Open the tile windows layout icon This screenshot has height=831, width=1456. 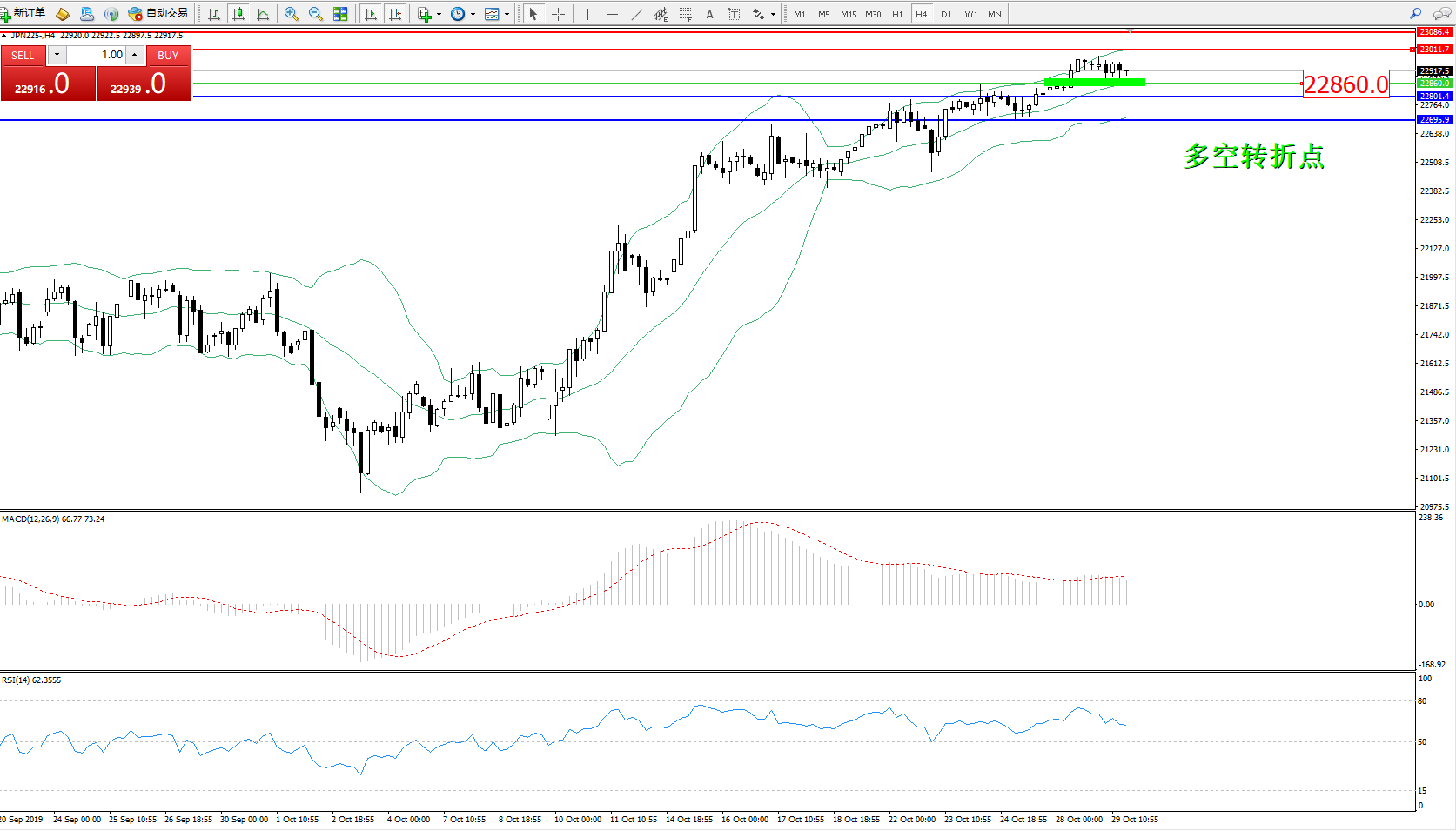(x=340, y=14)
